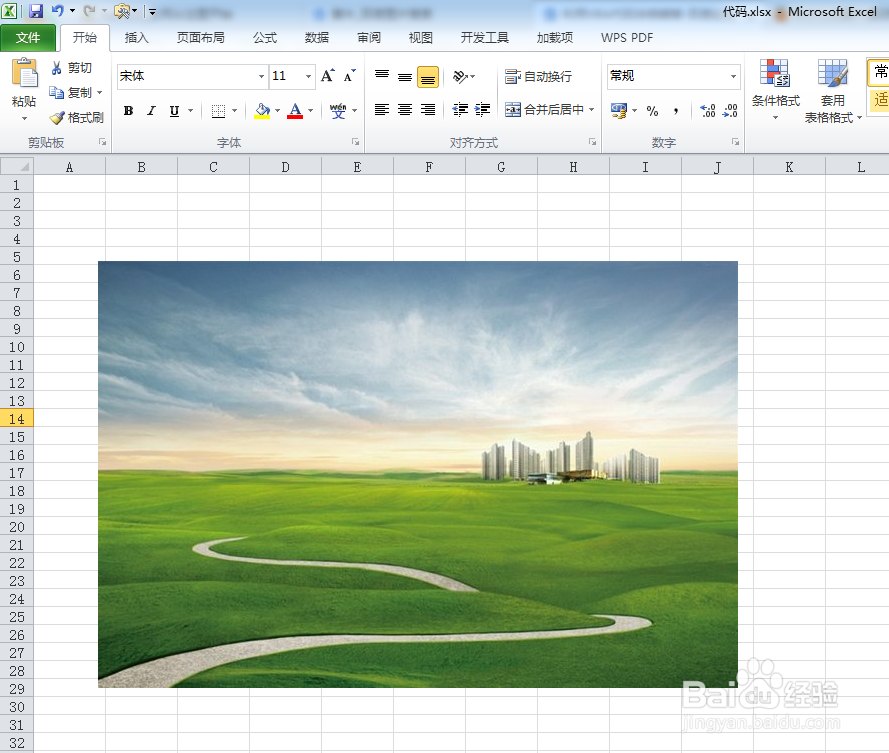Open the font dialog launcher
This screenshot has height=753, width=889.
[x=355, y=142]
